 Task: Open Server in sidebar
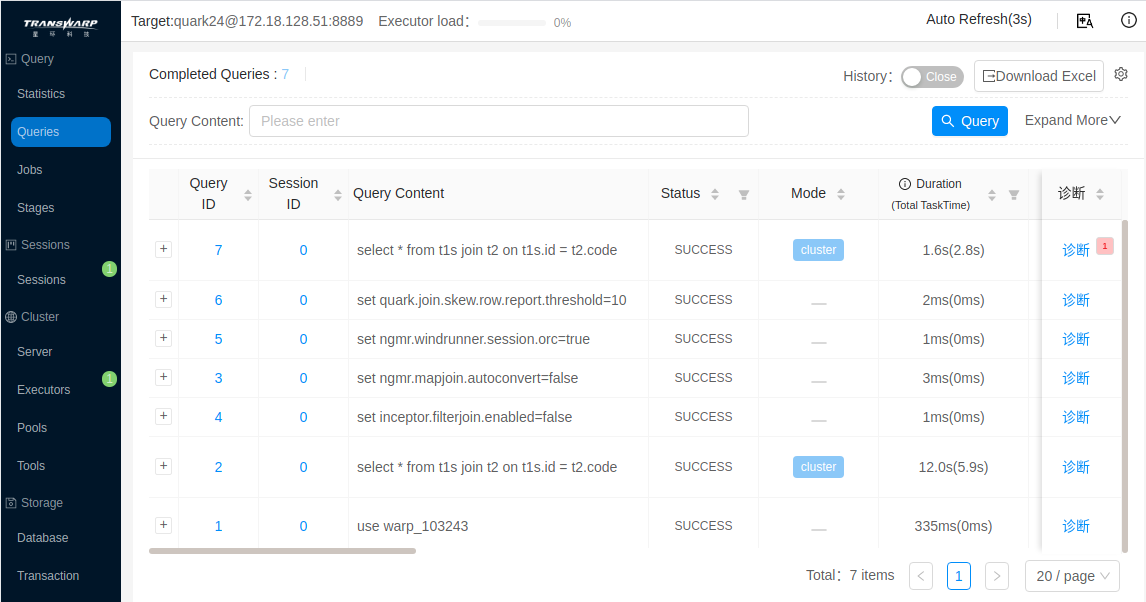pyautogui.click(x=35, y=351)
